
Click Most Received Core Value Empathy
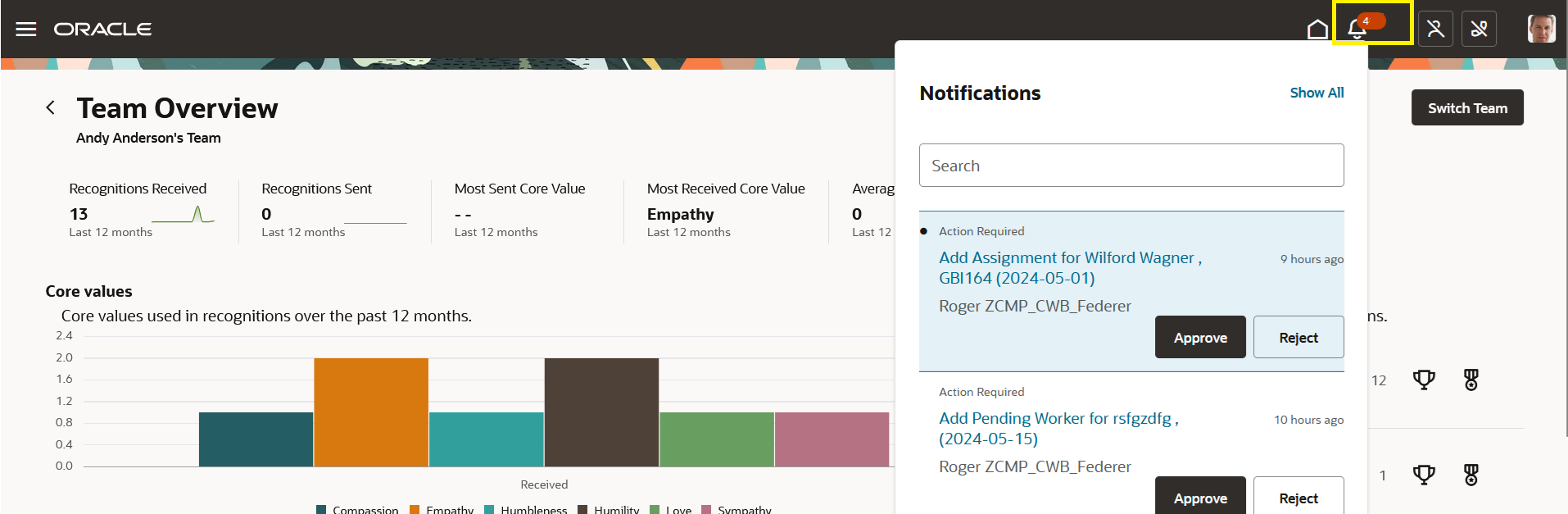680,214
